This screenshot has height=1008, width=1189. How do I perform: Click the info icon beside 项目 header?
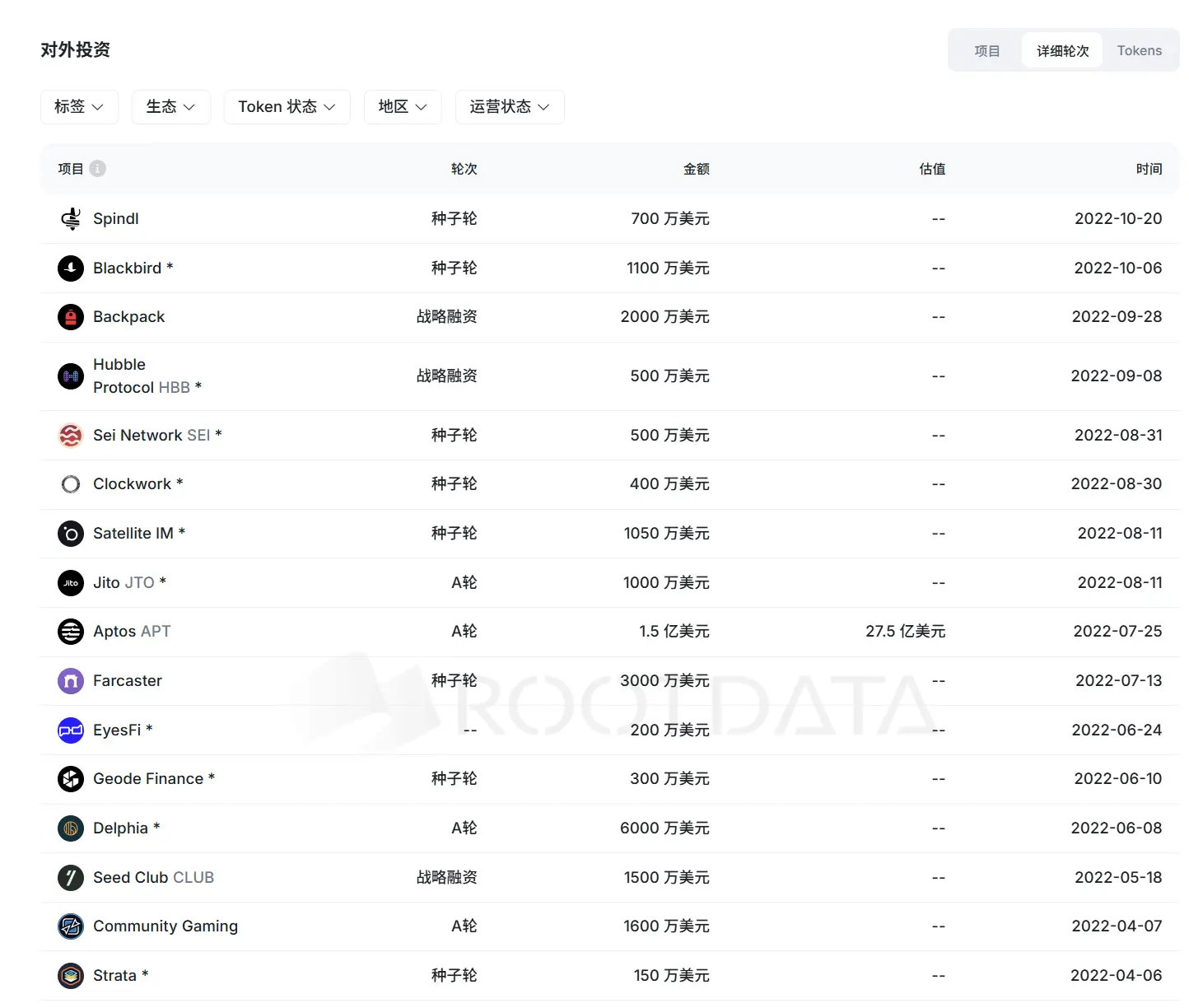[x=97, y=169]
